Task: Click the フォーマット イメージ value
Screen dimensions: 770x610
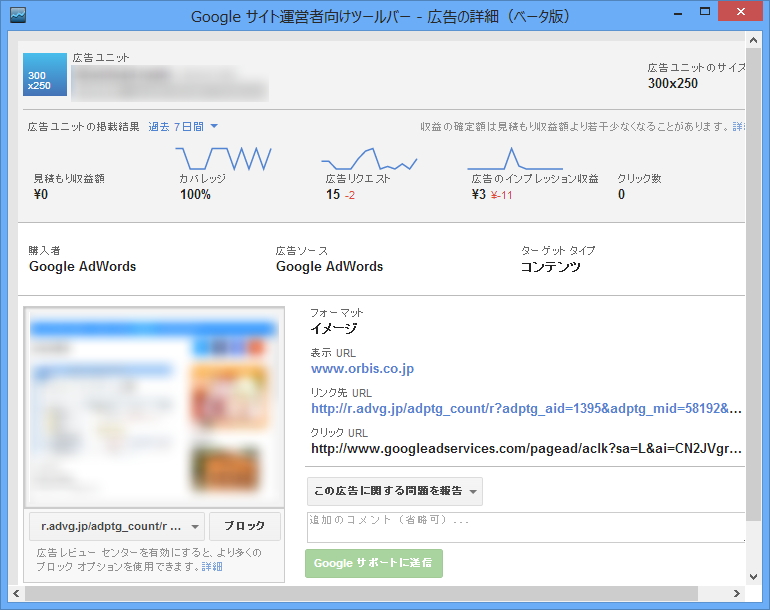Action: click(334, 329)
